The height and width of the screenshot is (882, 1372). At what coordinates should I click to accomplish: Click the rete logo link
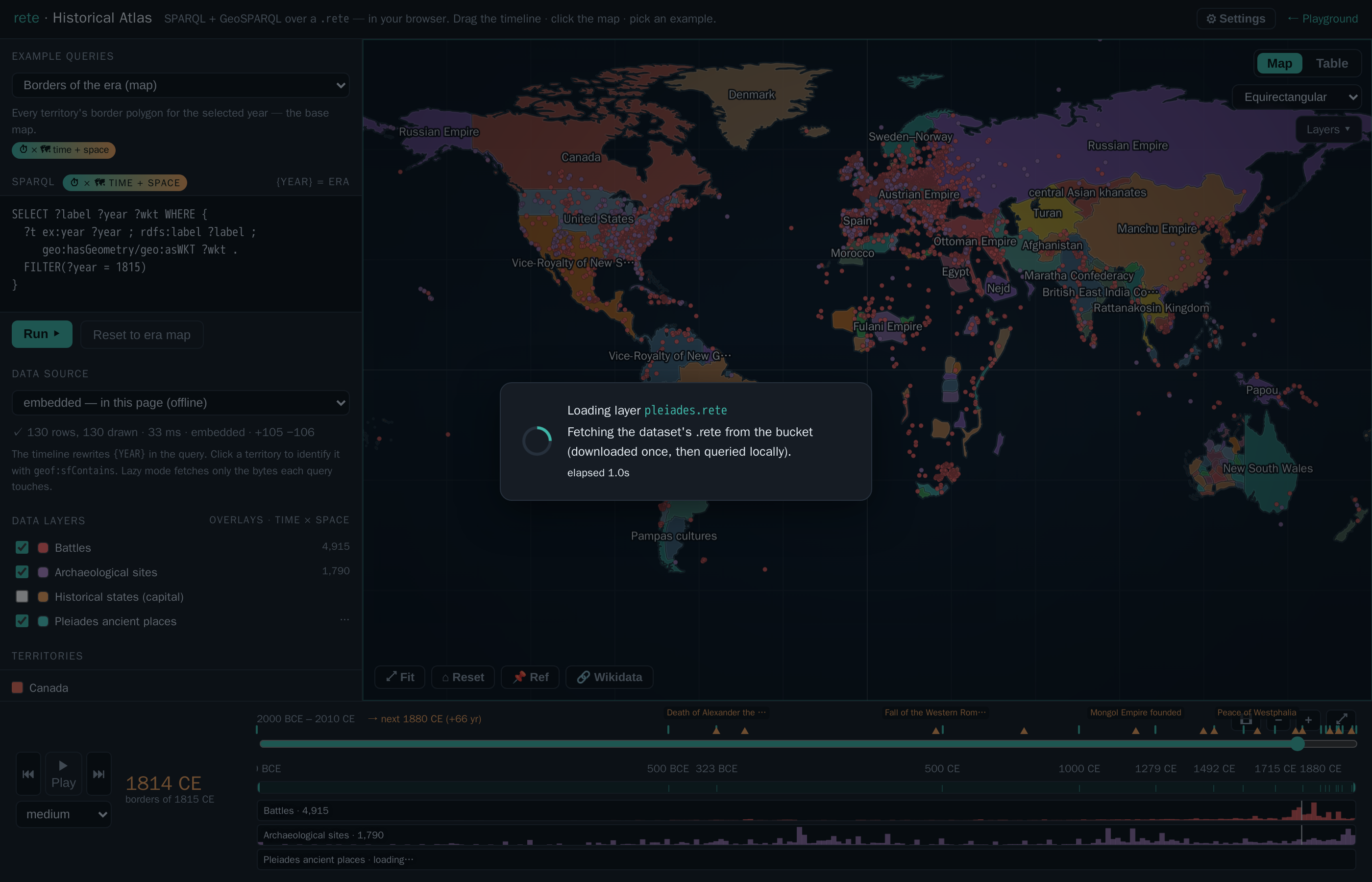pos(26,18)
